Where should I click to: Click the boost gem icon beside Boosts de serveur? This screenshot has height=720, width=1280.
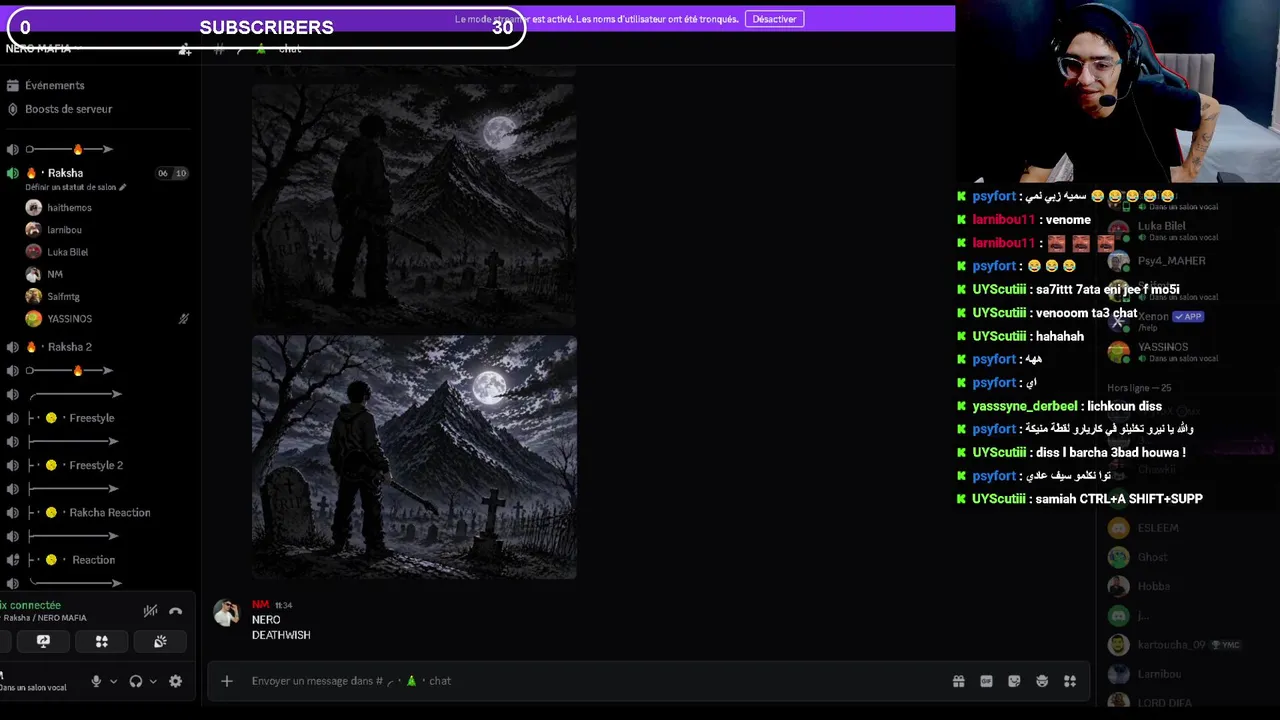pyautogui.click(x=12, y=109)
